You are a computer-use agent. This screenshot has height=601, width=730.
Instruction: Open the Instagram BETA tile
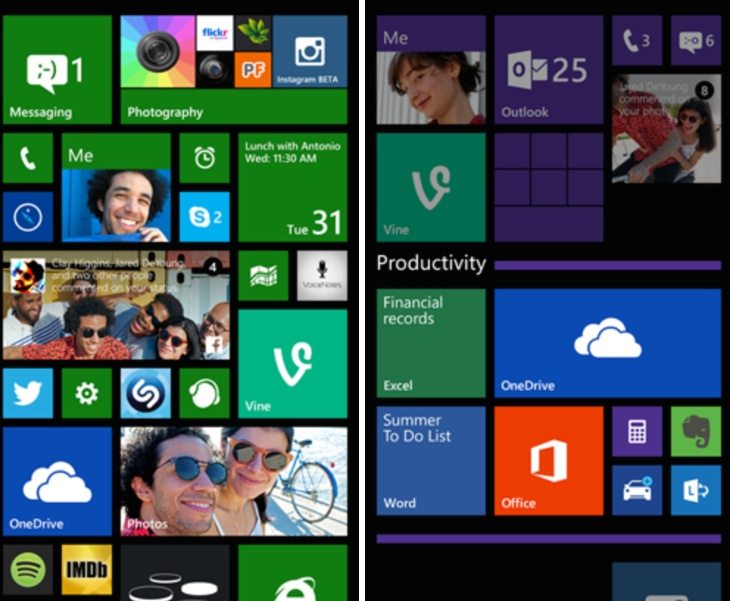[310, 51]
